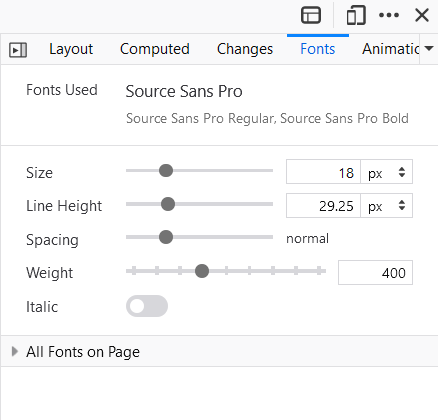Switch to the Computed tab
This screenshot has width=438, height=420.
[x=155, y=49]
